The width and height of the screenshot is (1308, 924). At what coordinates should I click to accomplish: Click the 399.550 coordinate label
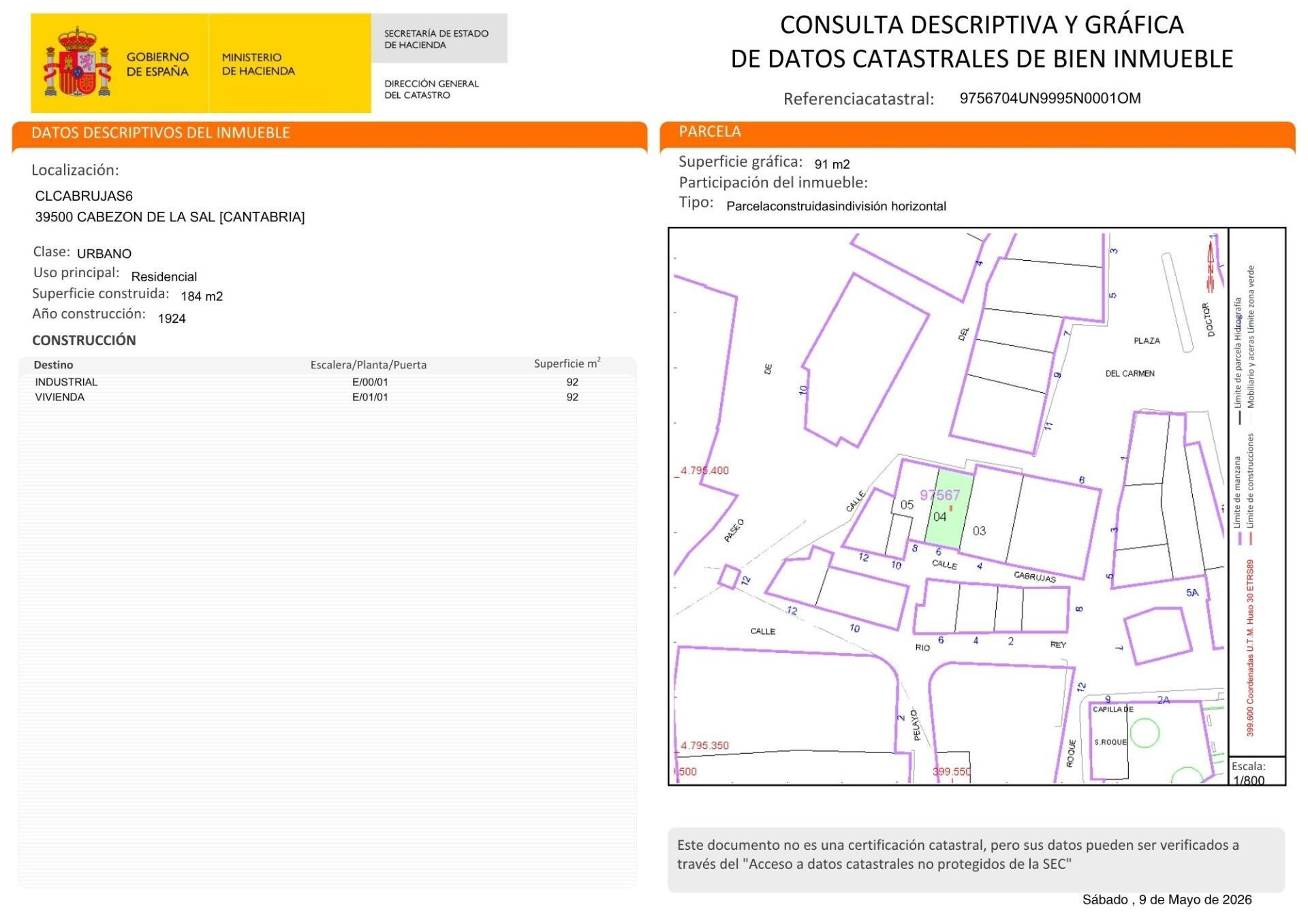(x=951, y=771)
